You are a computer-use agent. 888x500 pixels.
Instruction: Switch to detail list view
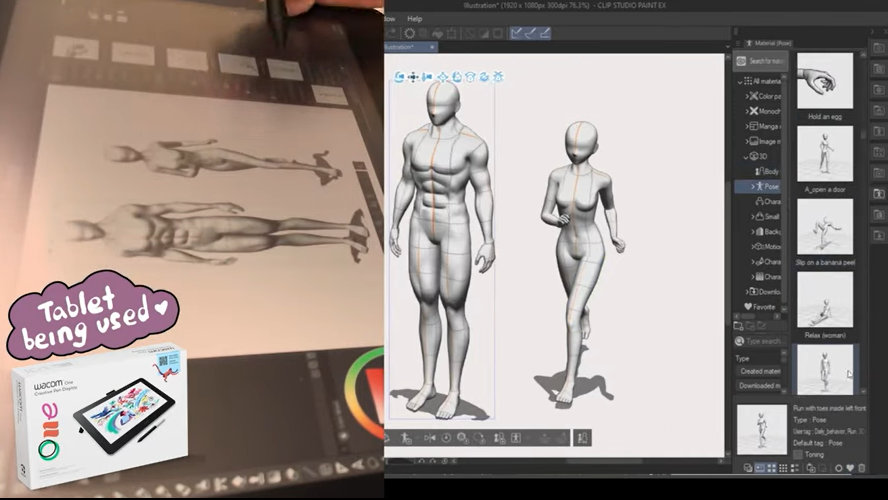[x=794, y=468]
